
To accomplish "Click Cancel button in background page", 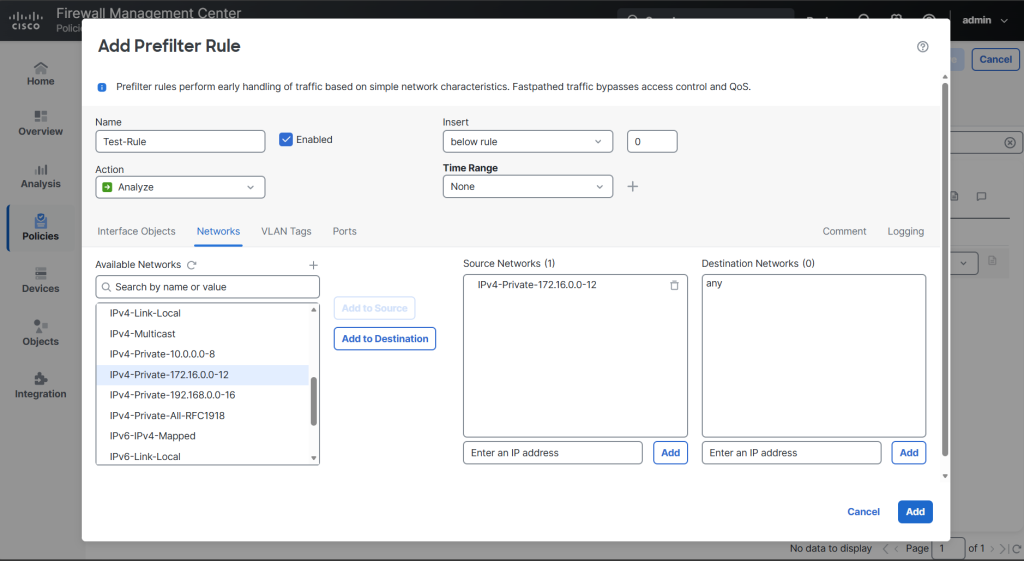I will tap(995, 59).
